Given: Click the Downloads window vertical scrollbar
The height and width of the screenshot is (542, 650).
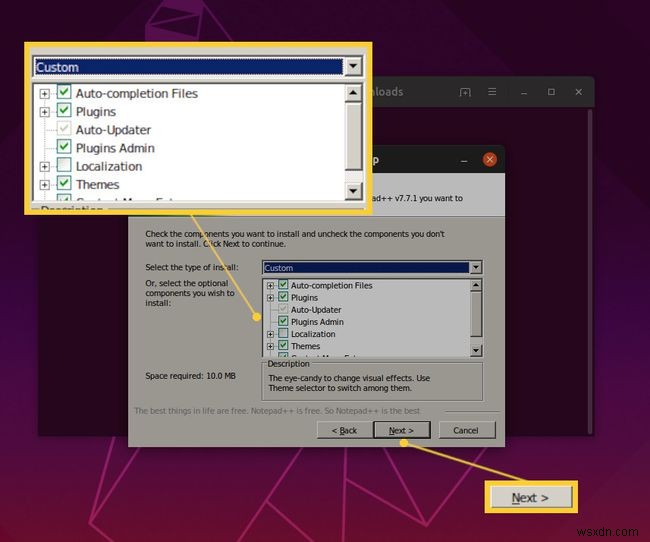Looking at the screenshot, I should [x=590, y=272].
